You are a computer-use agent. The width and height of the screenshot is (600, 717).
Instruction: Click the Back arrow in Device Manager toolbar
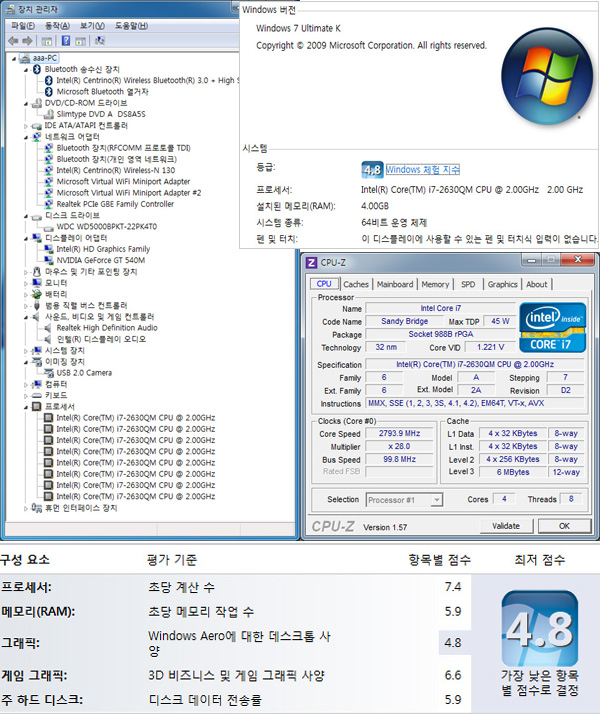13,41
